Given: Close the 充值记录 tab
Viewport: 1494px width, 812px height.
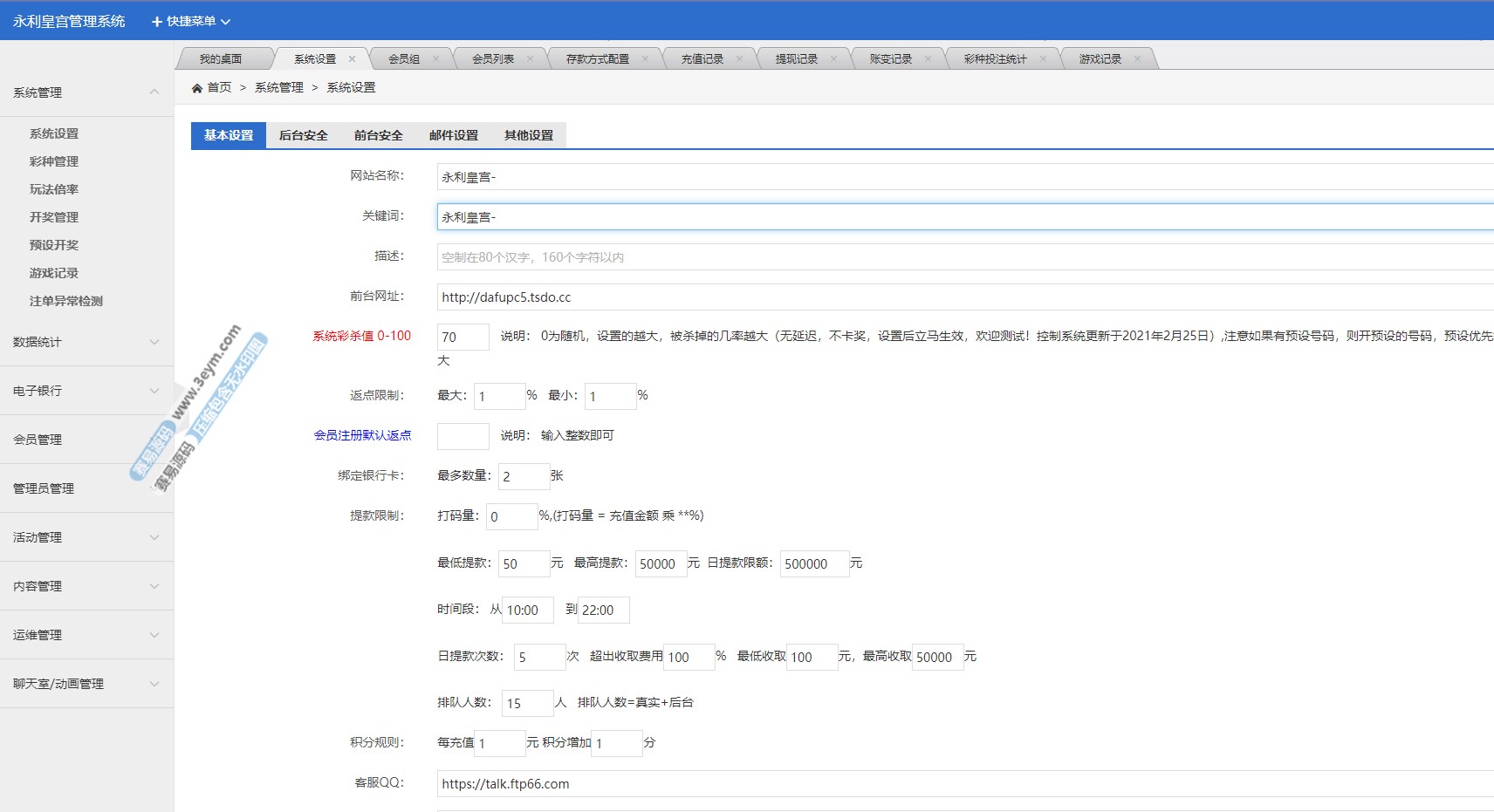Looking at the screenshot, I should pos(739,59).
